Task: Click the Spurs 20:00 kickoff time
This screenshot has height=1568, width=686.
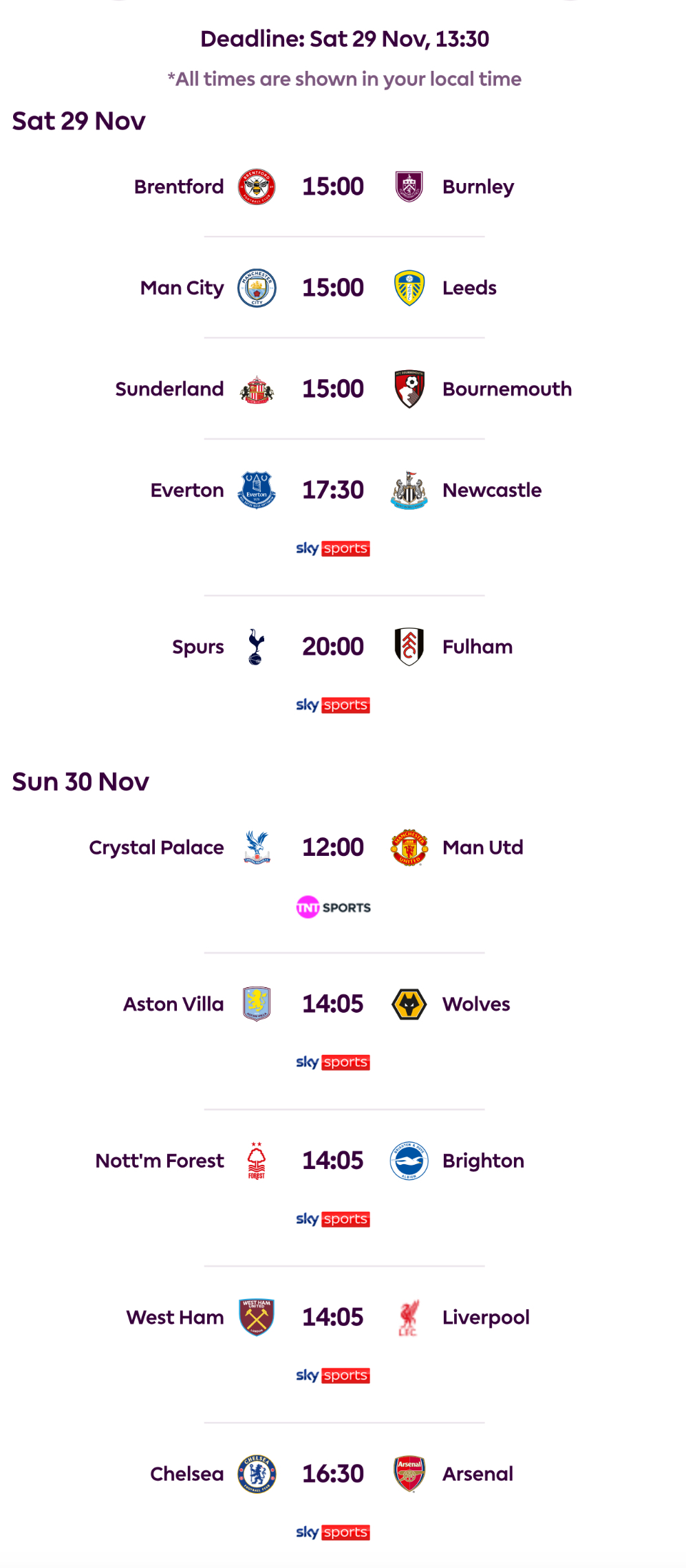Action: [333, 647]
